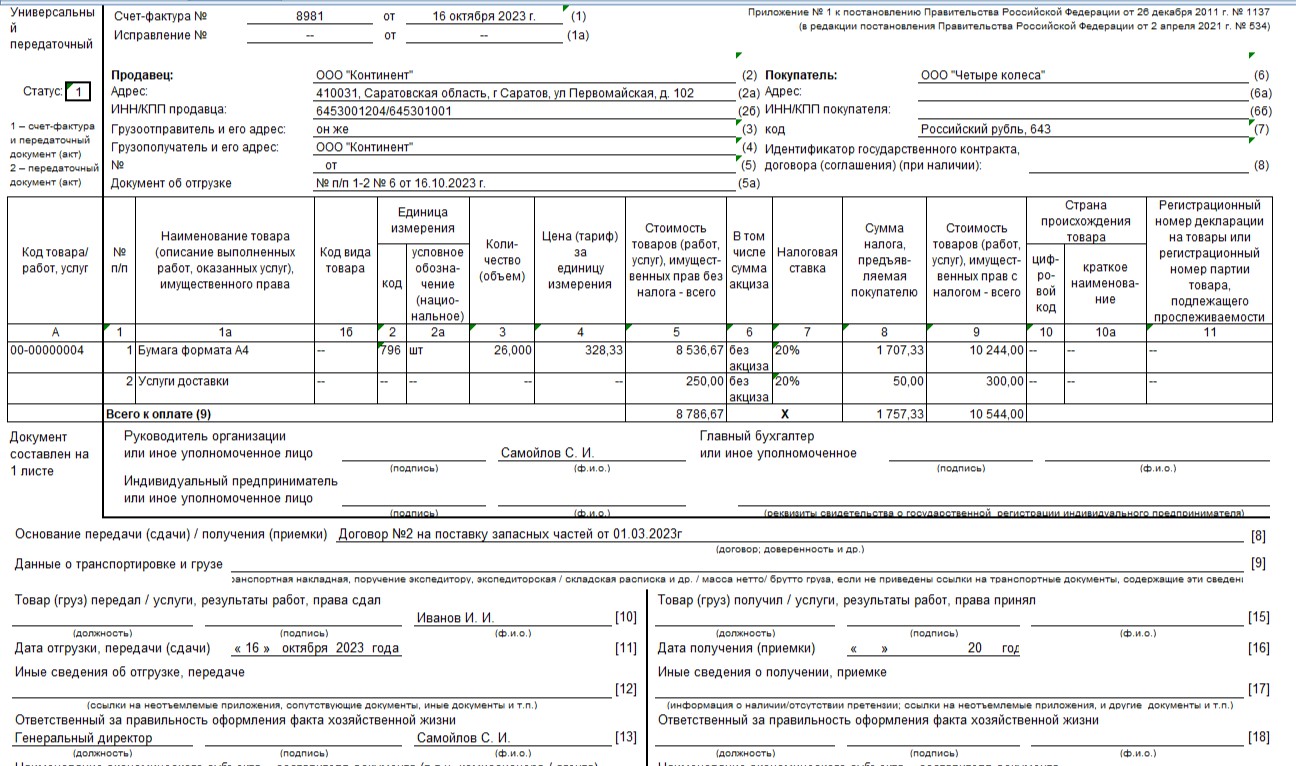Viewport: 1296px width, 766px height.
Task: Select the 'Документ об отгрузке' label
Action: (171, 183)
